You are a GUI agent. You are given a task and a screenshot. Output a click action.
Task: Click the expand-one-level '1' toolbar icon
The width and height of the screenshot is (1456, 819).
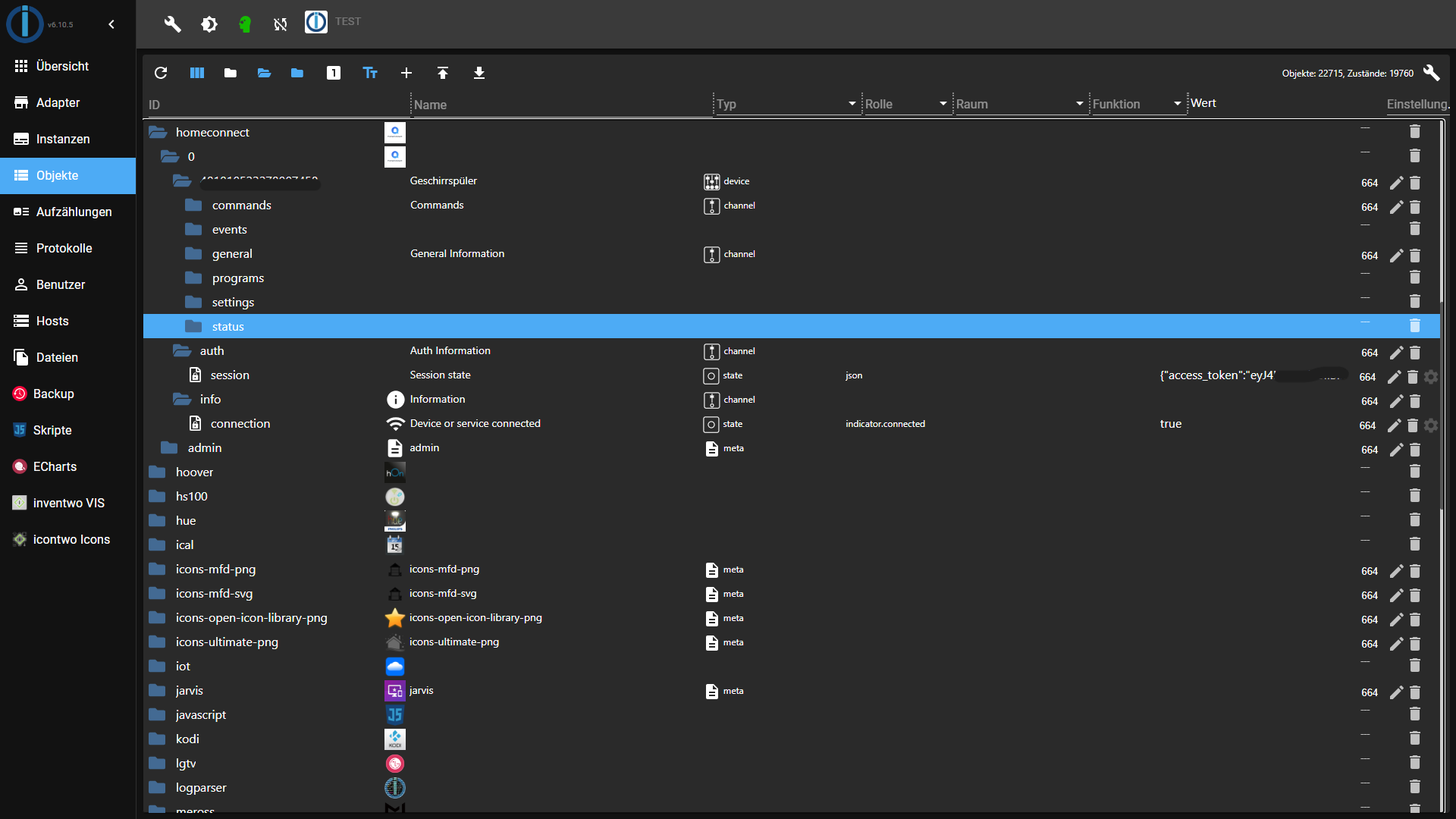pyautogui.click(x=334, y=73)
